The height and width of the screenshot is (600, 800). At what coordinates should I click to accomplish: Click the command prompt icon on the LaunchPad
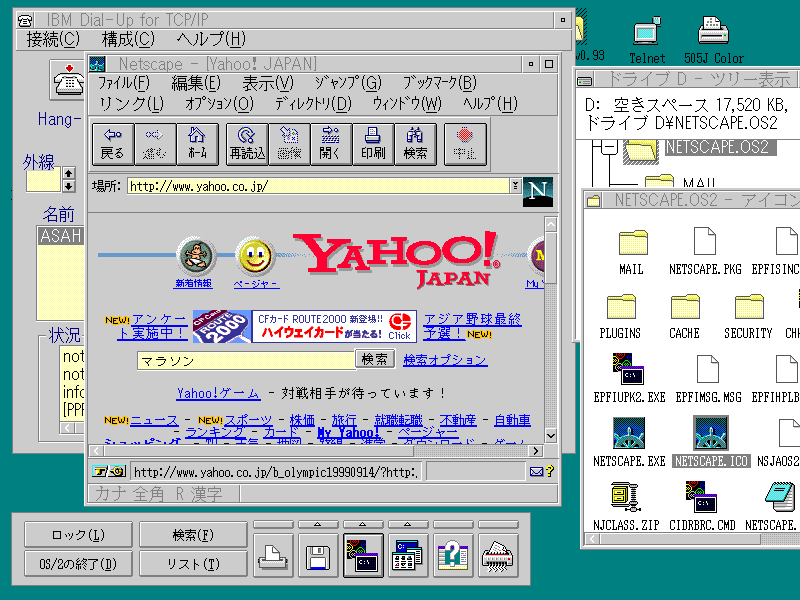coord(363,556)
